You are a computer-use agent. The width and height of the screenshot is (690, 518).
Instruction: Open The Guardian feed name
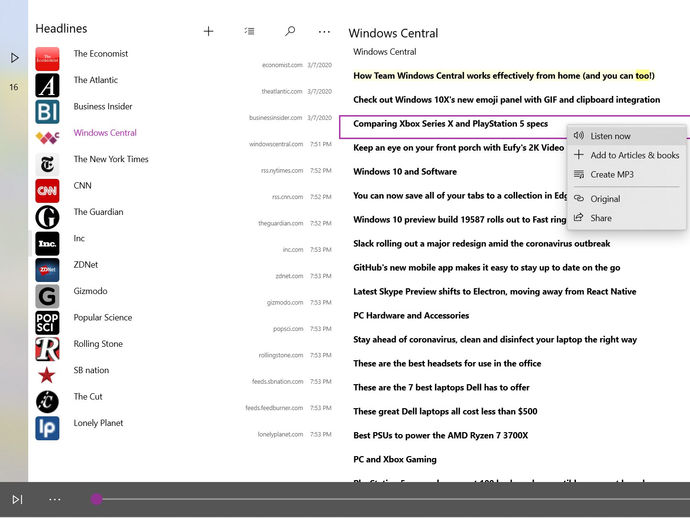tap(99, 212)
